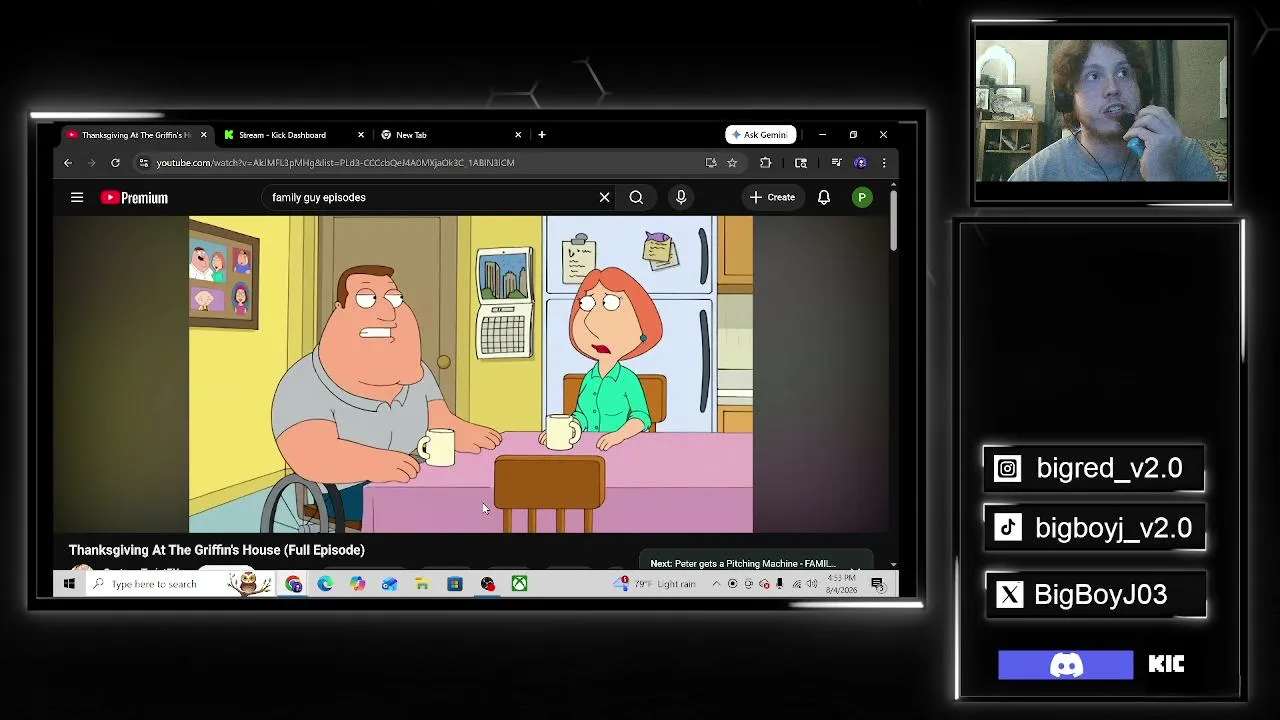Image resolution: width=1280 pixels, height=720 pixels.
Task: Open File Explorer from the taskbar
Action: tap(422, 584)
